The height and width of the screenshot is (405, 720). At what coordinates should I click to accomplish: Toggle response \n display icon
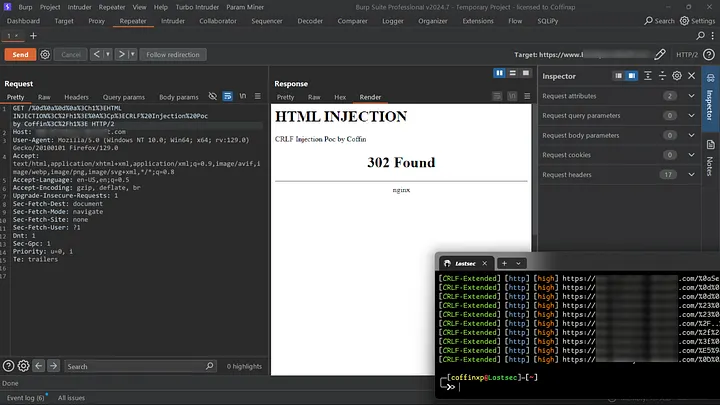pyautogui.click(x=512, y=96)
